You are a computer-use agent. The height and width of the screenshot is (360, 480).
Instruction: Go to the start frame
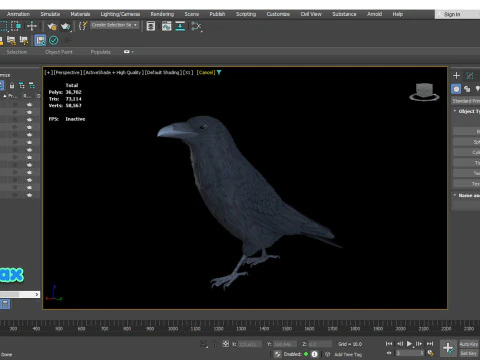[x=389, y=344]
